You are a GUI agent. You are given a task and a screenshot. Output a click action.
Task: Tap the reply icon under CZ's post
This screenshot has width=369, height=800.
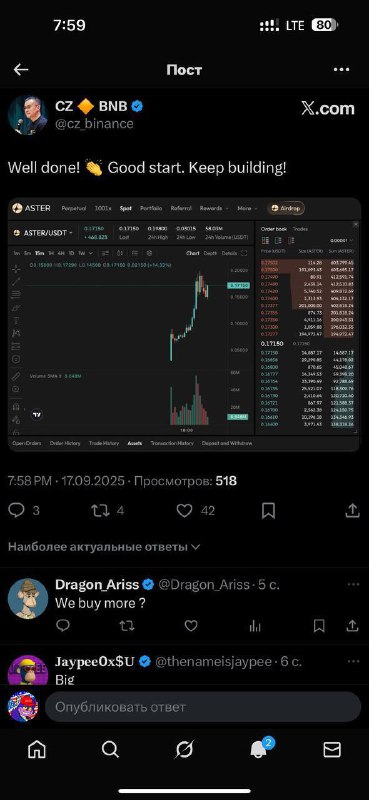(17, 511)
